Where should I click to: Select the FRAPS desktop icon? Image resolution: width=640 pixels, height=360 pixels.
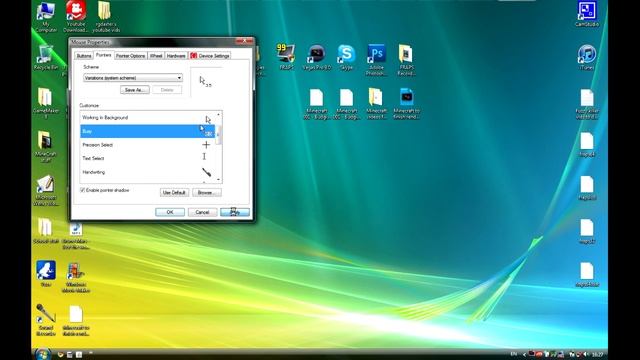click(286, 57)
